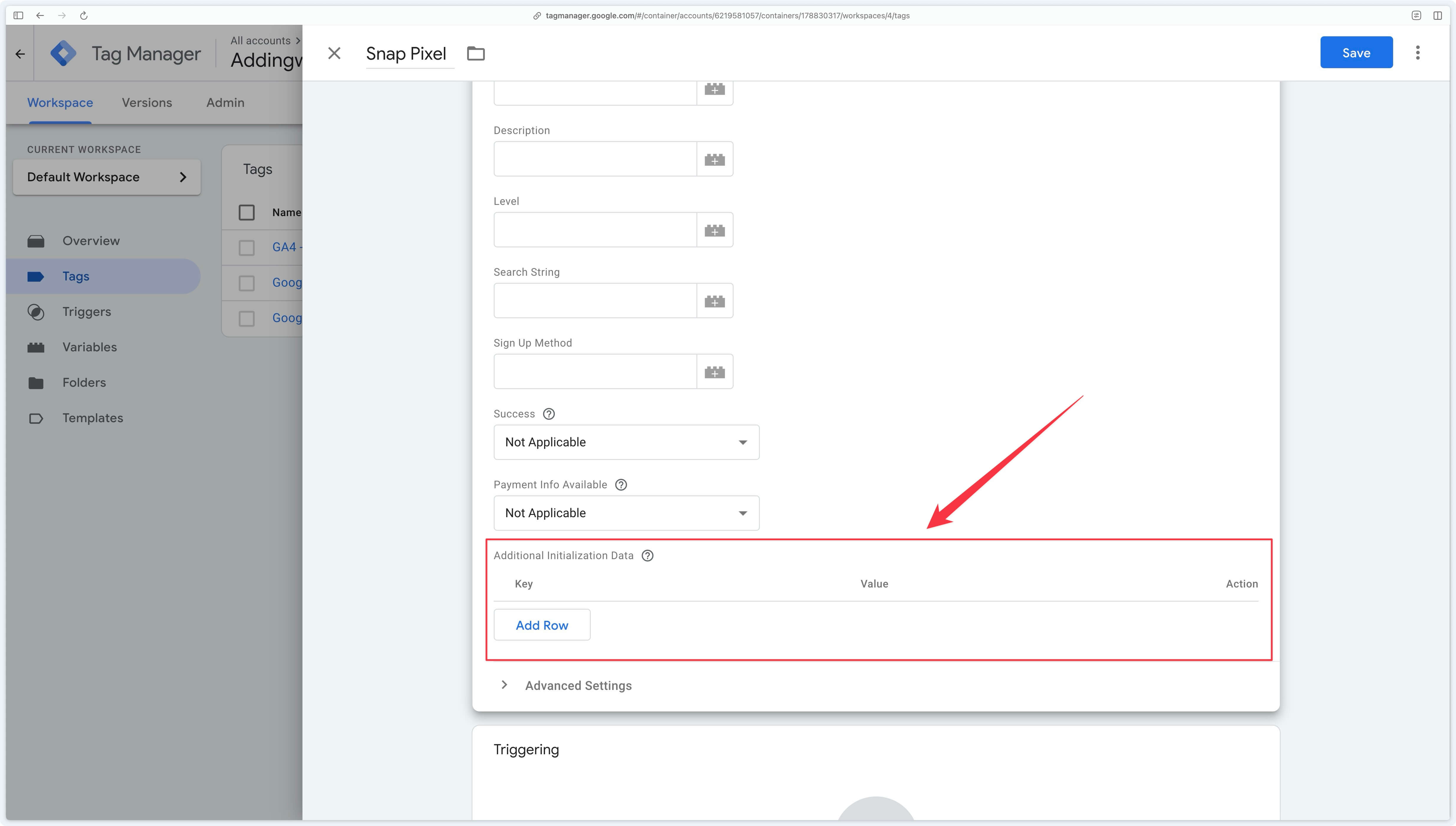This screenshot has width=1456, height=826.
Task: Click the Key column header
Action: click(x=523, y=584)
